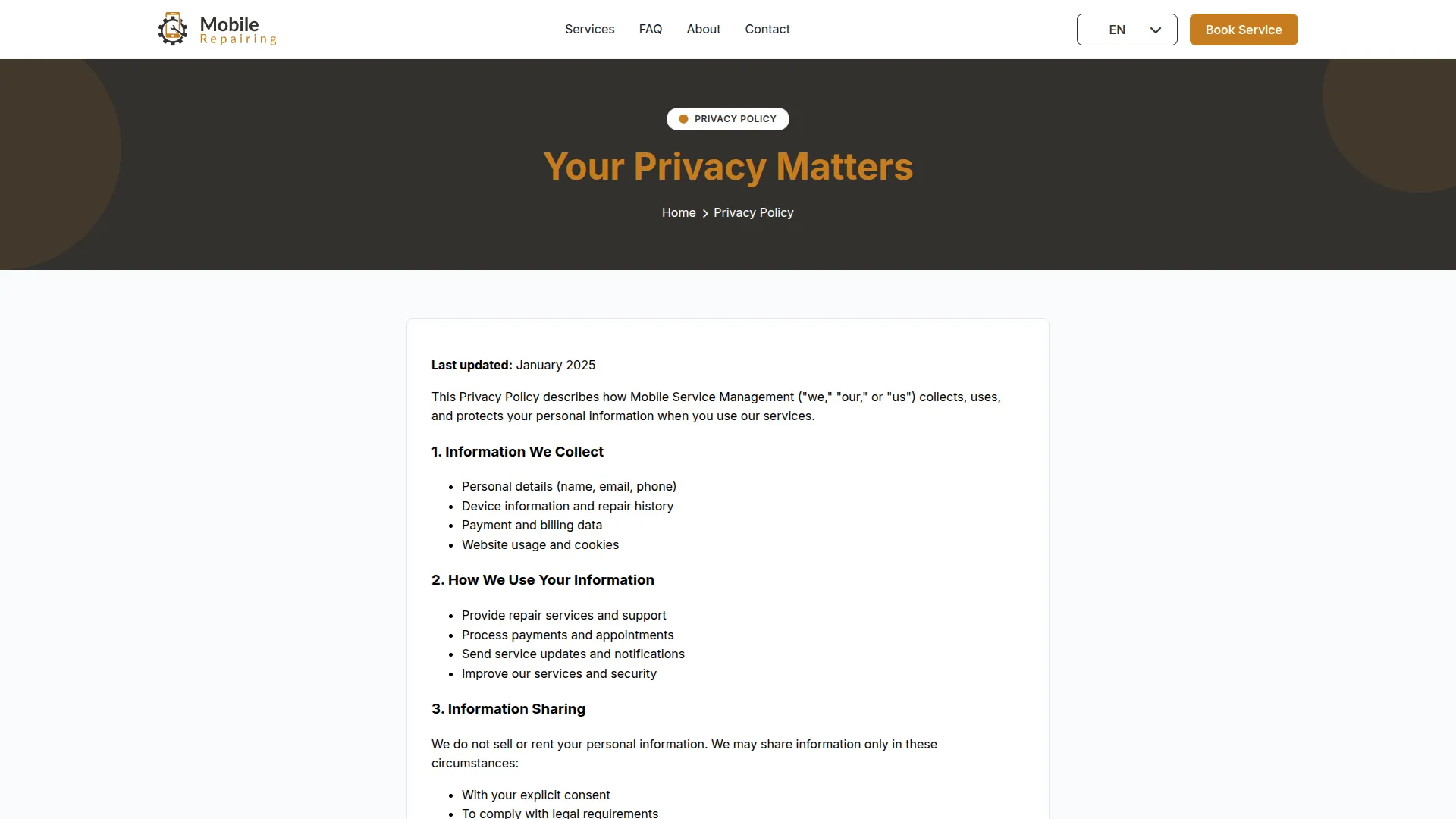Viewport: 1456px width, 819px height.
Task: Click the Last updated label
Action: point(472,366)
